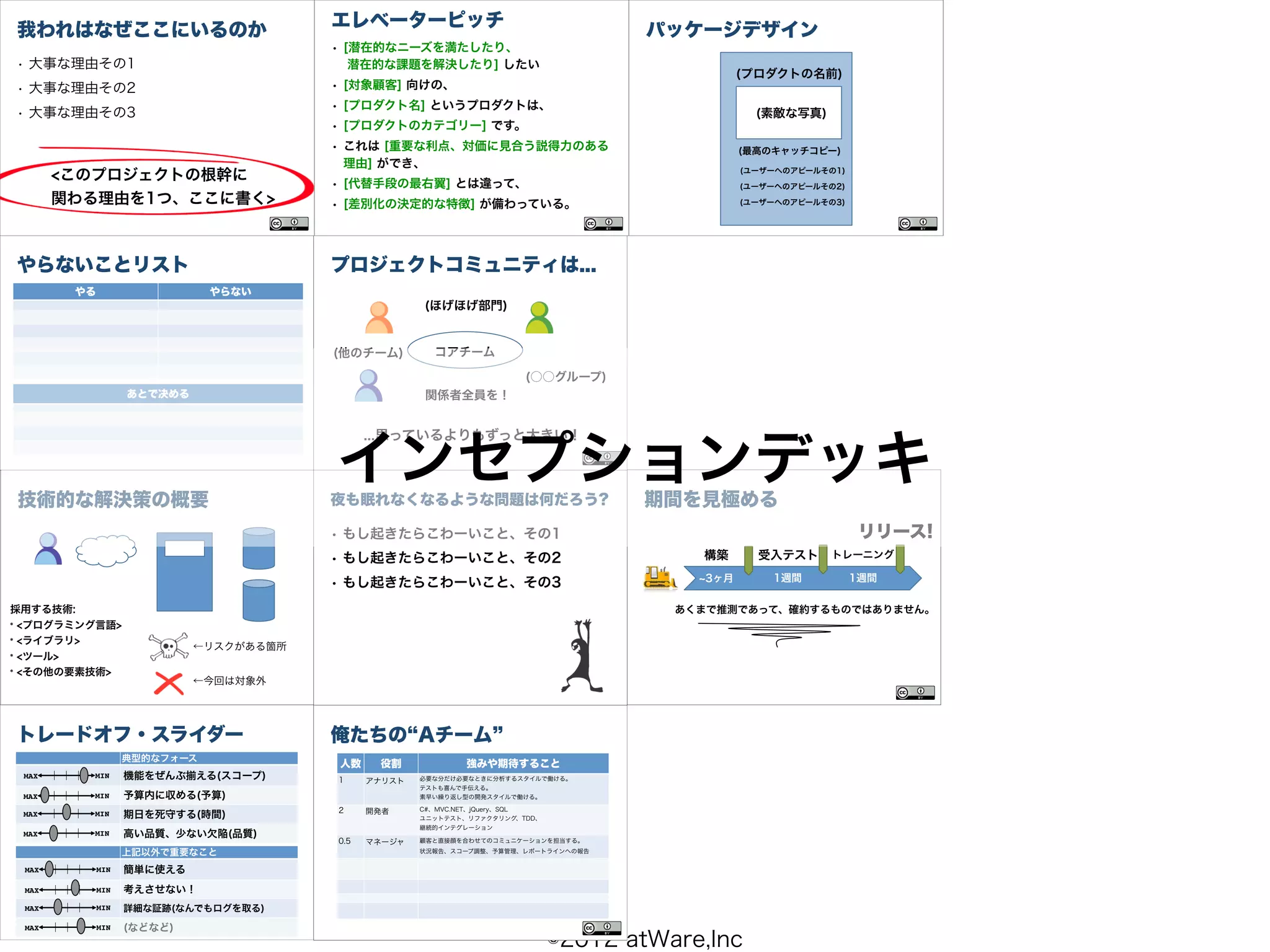Click the (素敵な写真) placeholder box
The image size is (1270, 952).
tap(789, 113)
